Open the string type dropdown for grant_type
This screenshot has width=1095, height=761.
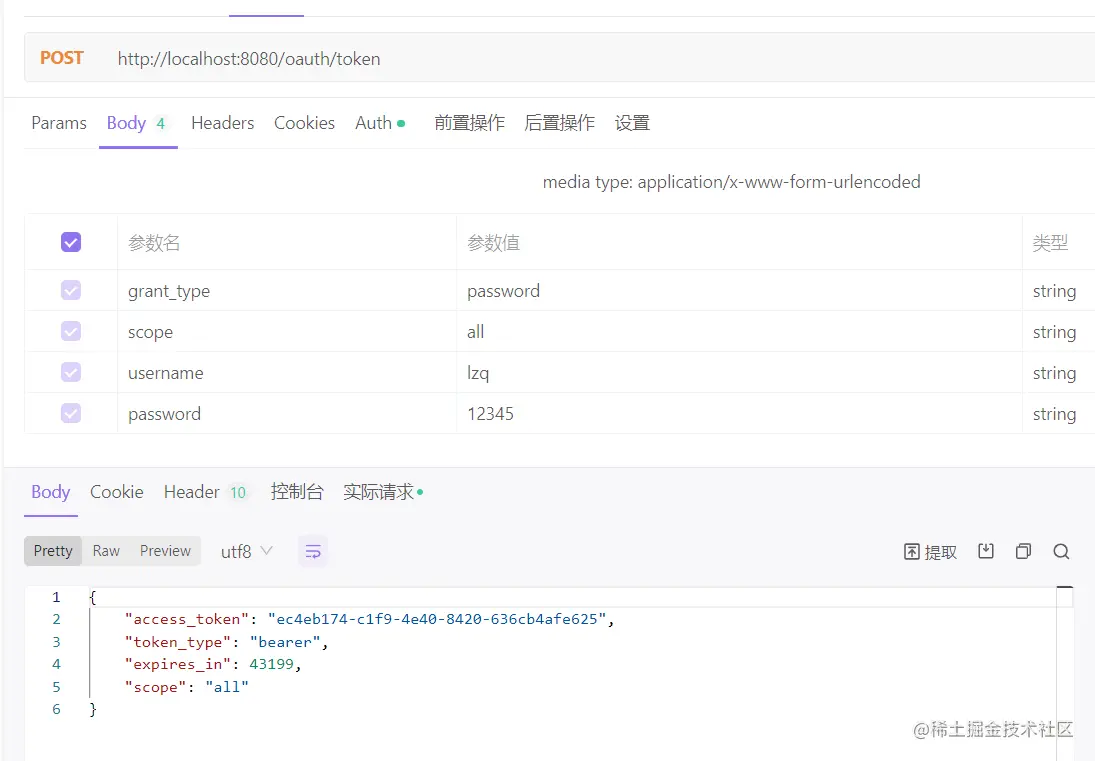click(x=1054, y=290)
